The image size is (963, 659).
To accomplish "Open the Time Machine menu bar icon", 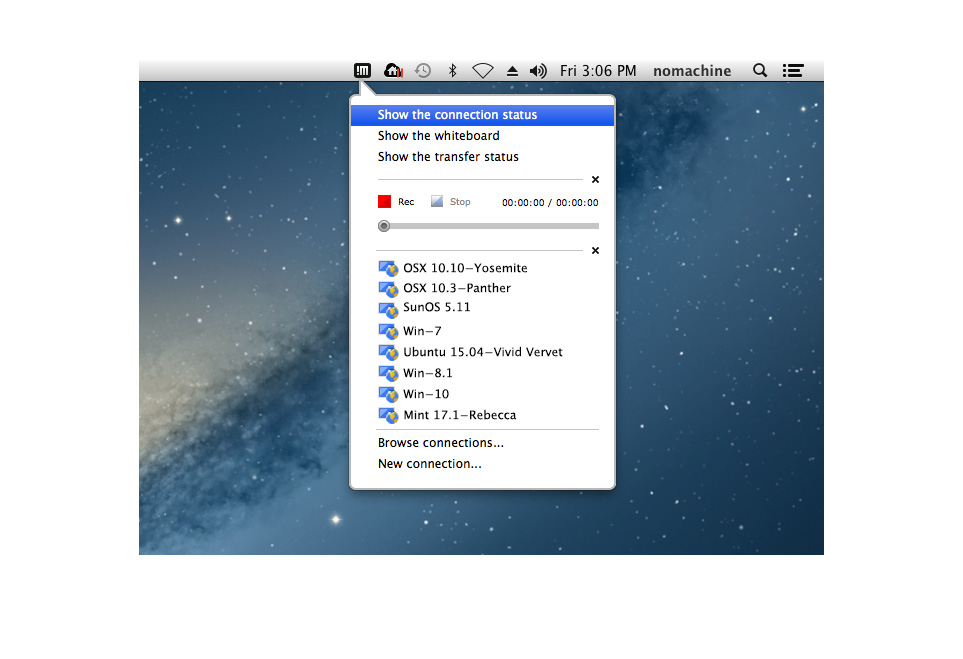I will point(423,71).
